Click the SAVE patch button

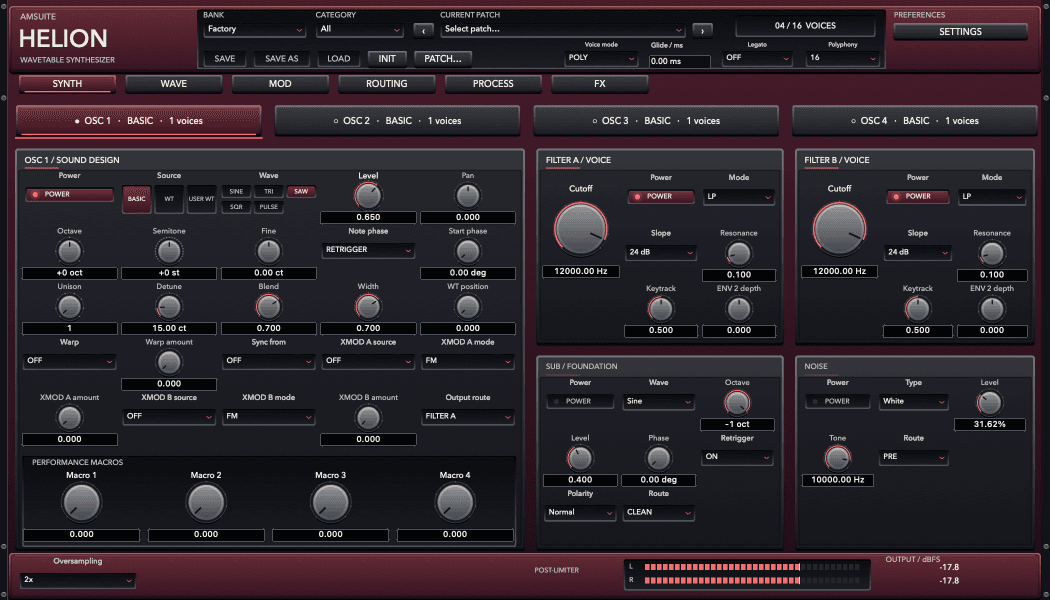point(224,59)
